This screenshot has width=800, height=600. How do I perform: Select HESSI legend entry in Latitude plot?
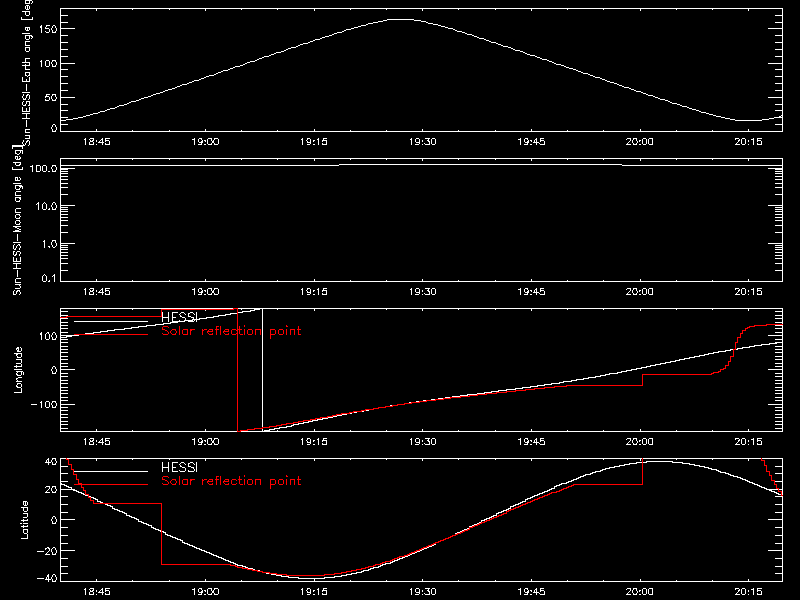click(179, 467)
